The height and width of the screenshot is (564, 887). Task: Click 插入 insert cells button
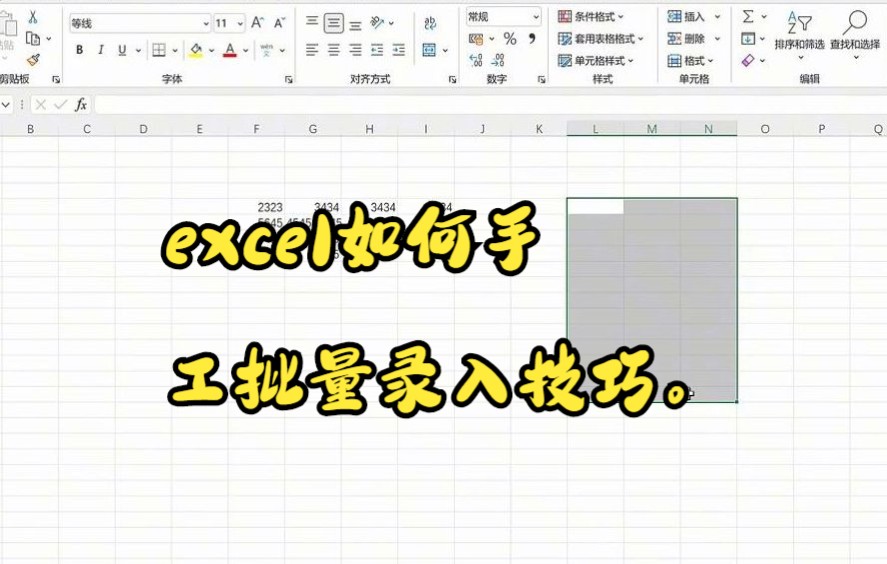[686, 16]
